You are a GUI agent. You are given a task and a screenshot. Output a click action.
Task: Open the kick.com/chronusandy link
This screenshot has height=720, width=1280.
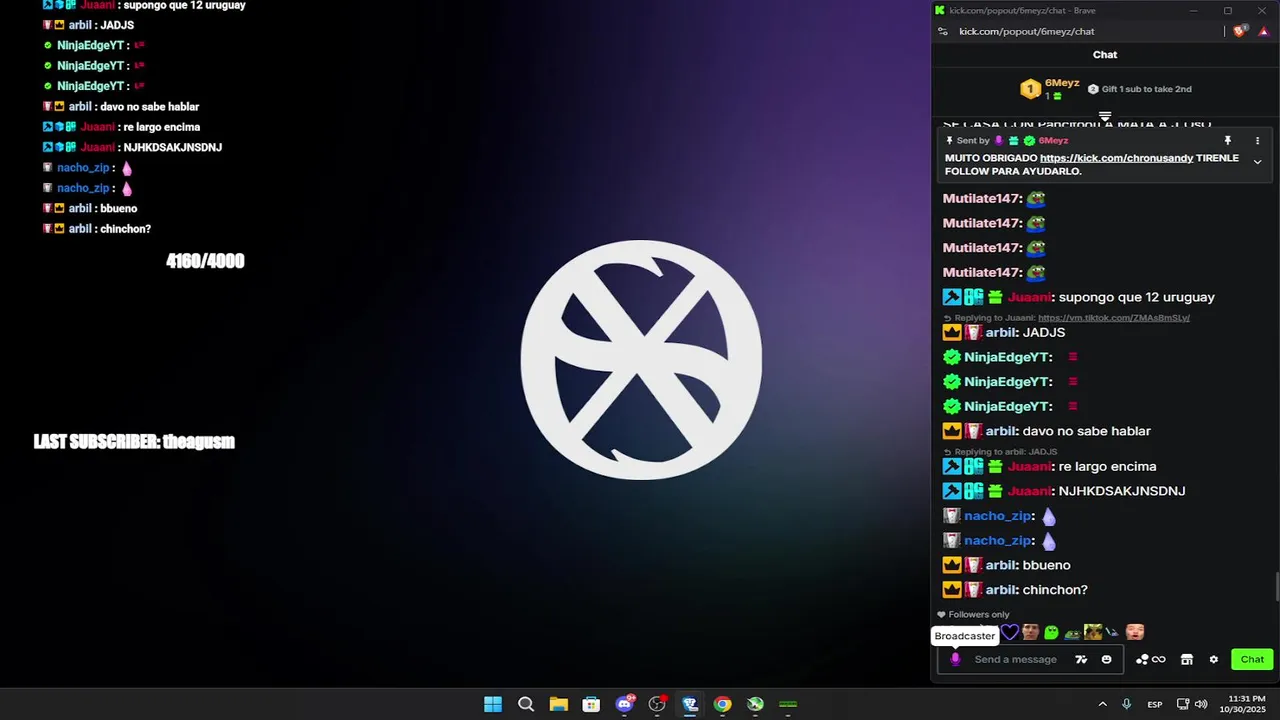pos(1116,158)
